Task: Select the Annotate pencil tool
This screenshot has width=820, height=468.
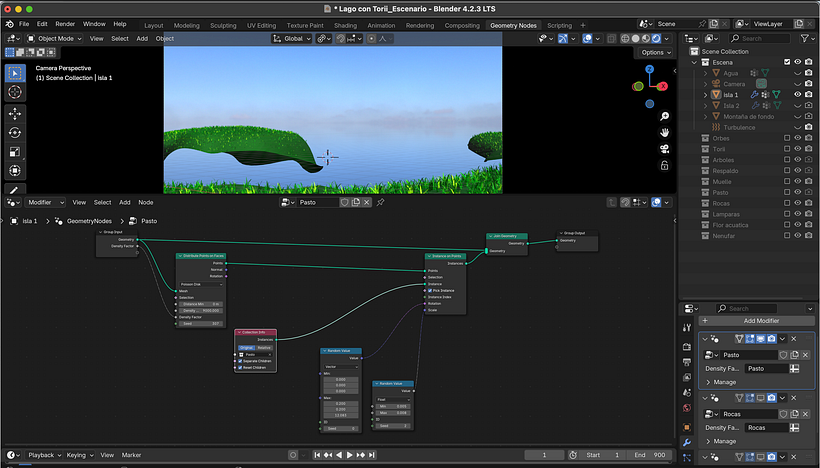Action: [x=15, y=189]
